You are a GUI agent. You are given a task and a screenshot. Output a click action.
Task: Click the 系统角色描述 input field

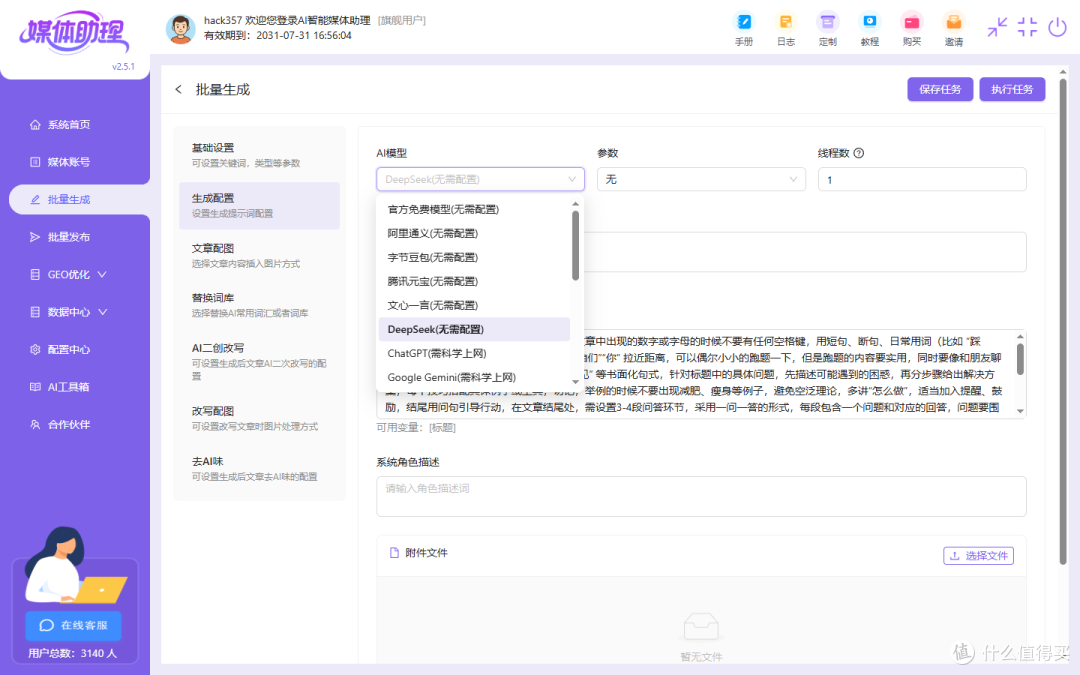[701, 496]
